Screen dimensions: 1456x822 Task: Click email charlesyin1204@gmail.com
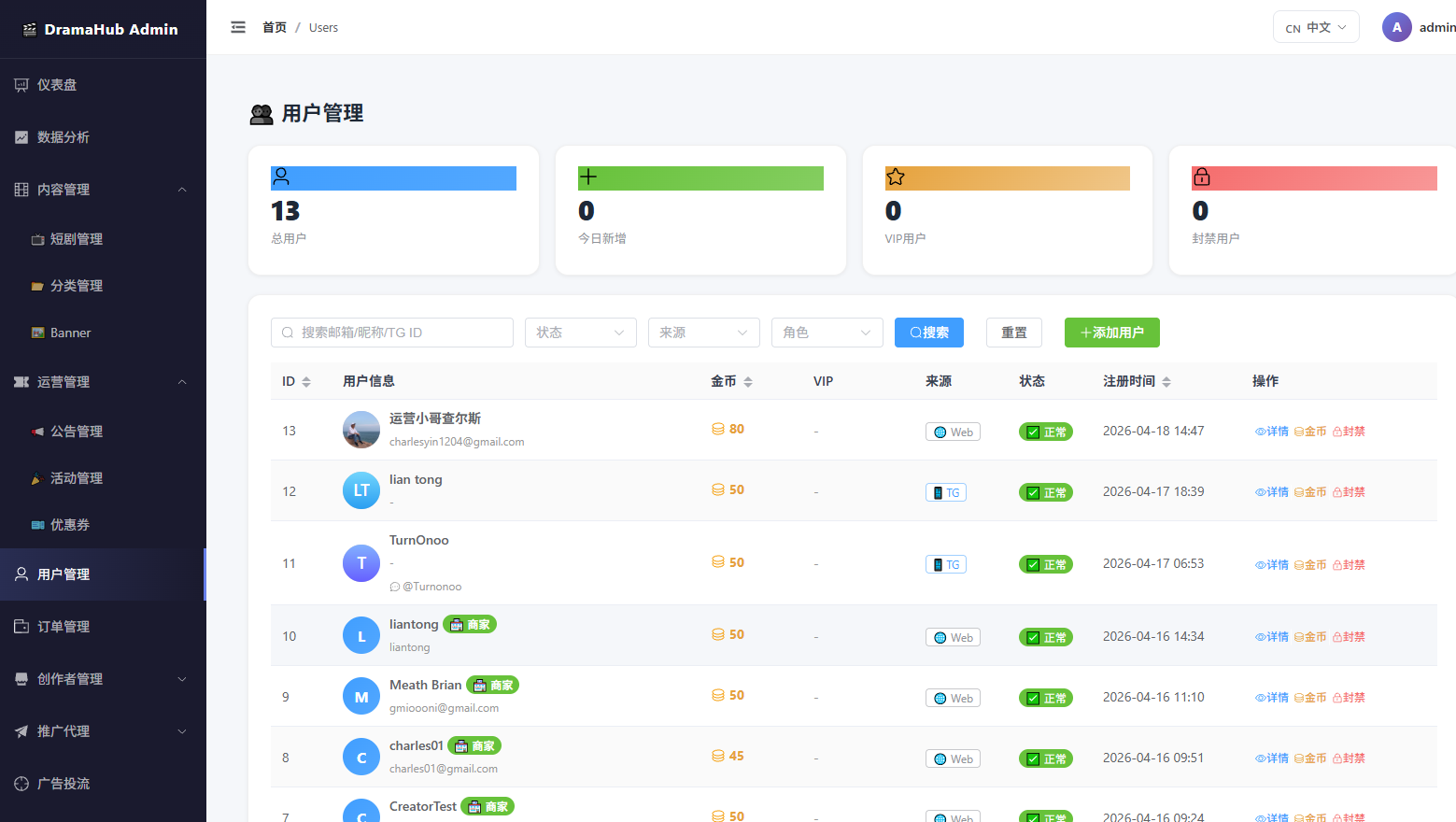(x=457, y=442)
